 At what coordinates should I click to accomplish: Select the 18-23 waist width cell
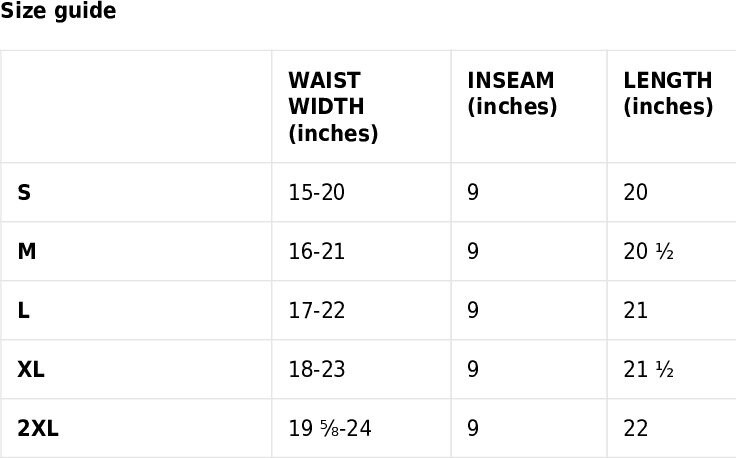pyautogui.click(x=361, y=370)
